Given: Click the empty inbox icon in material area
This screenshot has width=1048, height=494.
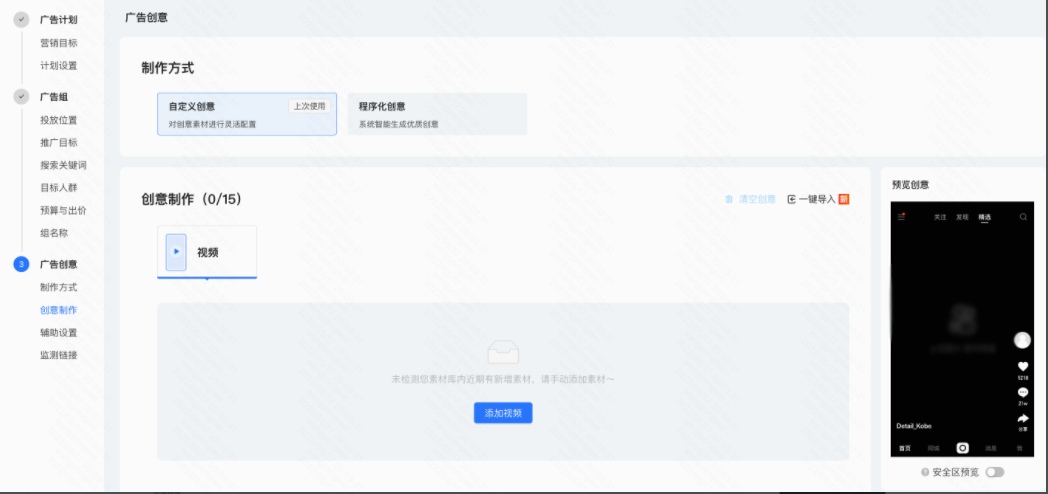Looking at the screenshot, I should [x=503, y=352].
